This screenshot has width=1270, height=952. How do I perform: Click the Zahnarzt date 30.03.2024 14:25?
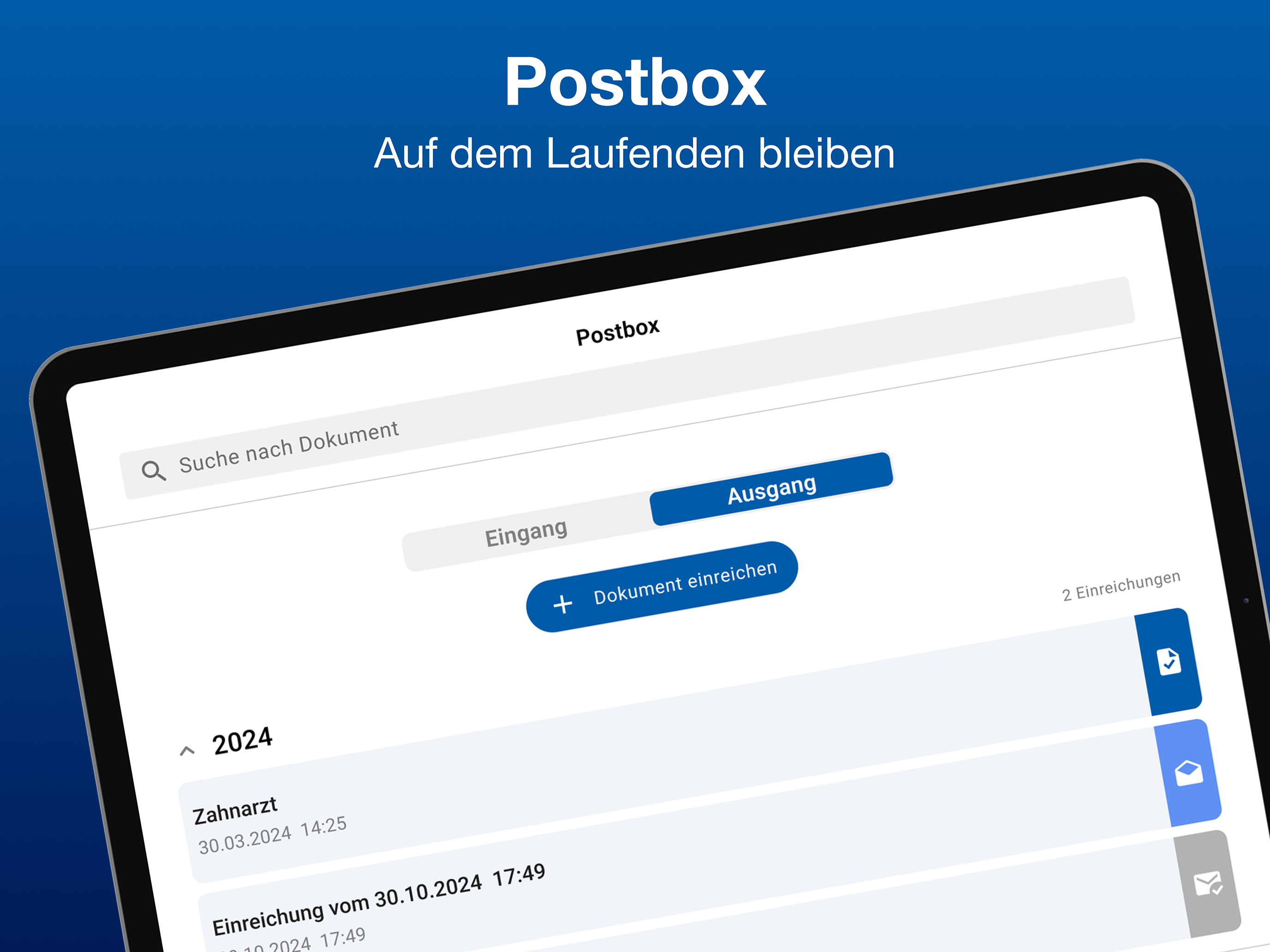coord(272,835)
